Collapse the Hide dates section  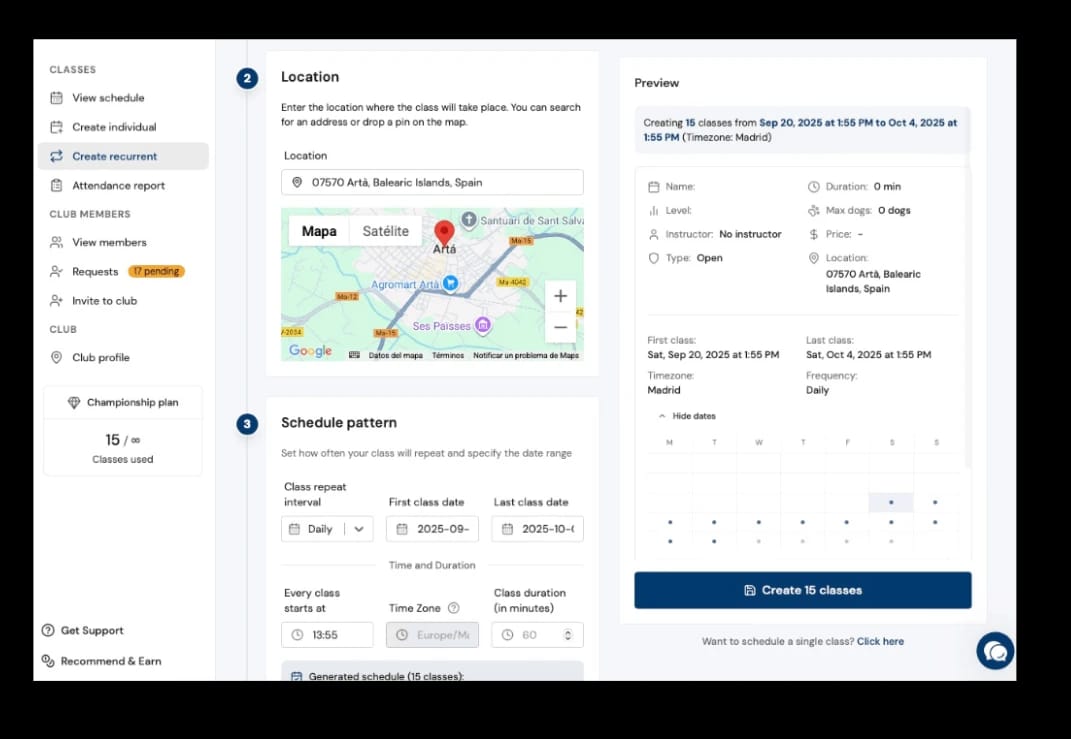click(x=687, y=416)
